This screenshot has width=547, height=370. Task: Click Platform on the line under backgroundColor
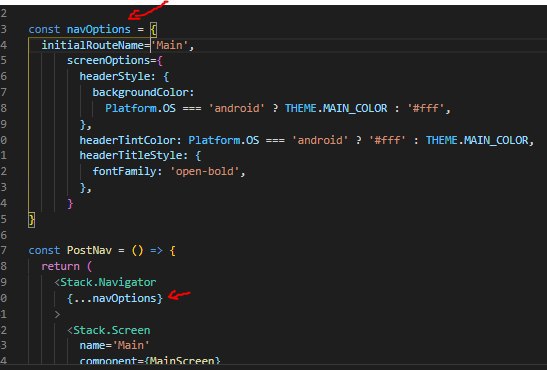pyautogui.click(x=131, y=108)
